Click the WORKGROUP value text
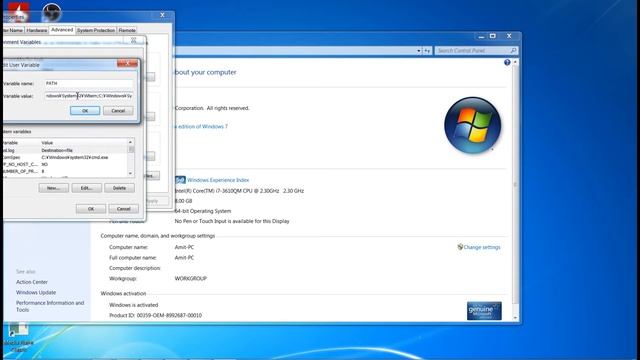This screenshot has height=360, width=640. (x=191, y=278)
